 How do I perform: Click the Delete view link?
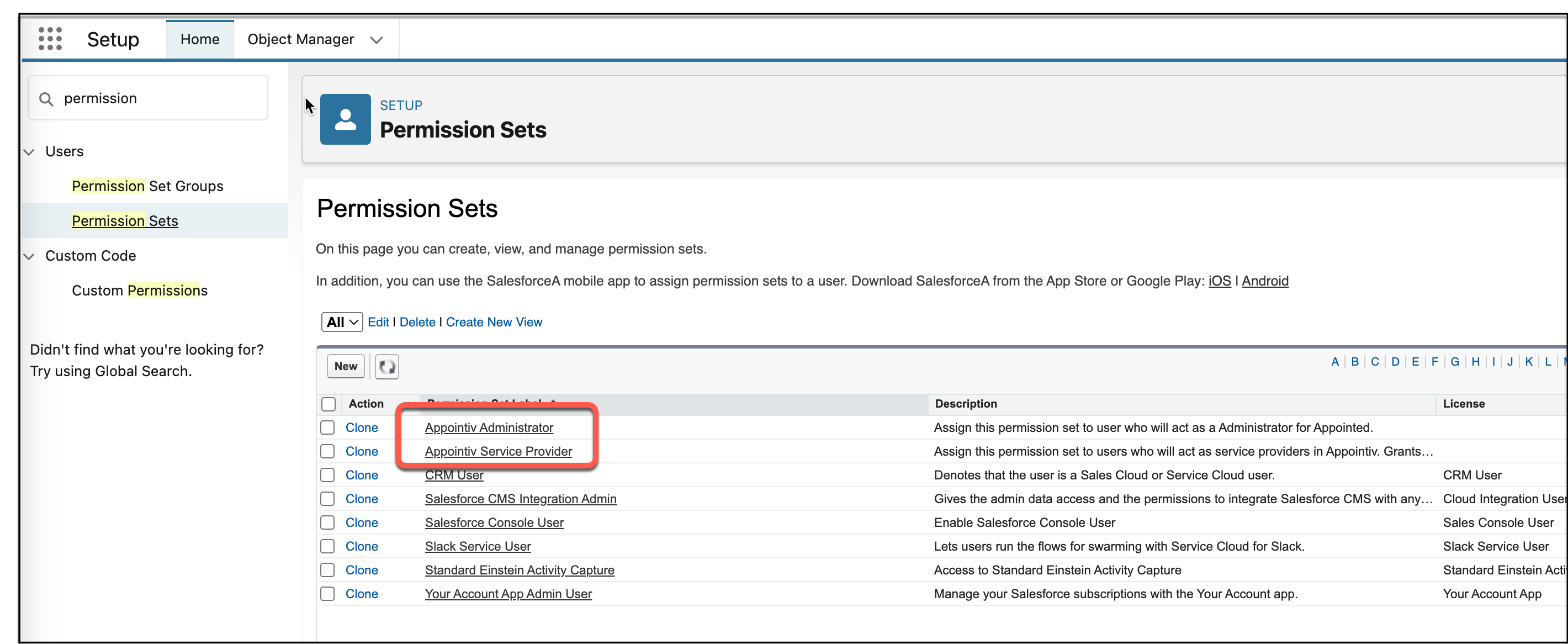tap(417, 322)
